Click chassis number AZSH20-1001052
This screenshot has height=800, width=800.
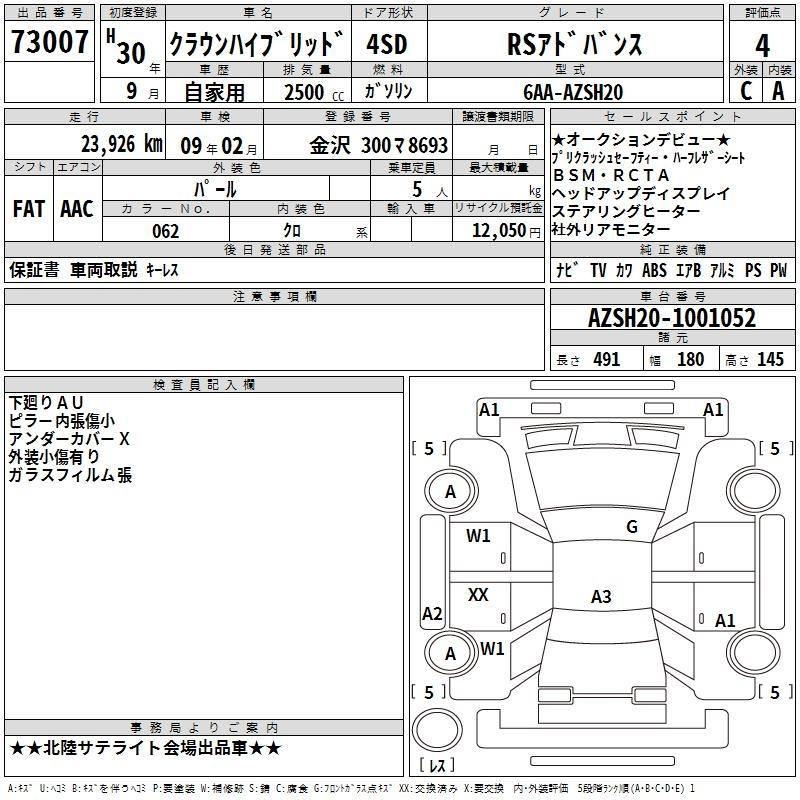(671, 319)
